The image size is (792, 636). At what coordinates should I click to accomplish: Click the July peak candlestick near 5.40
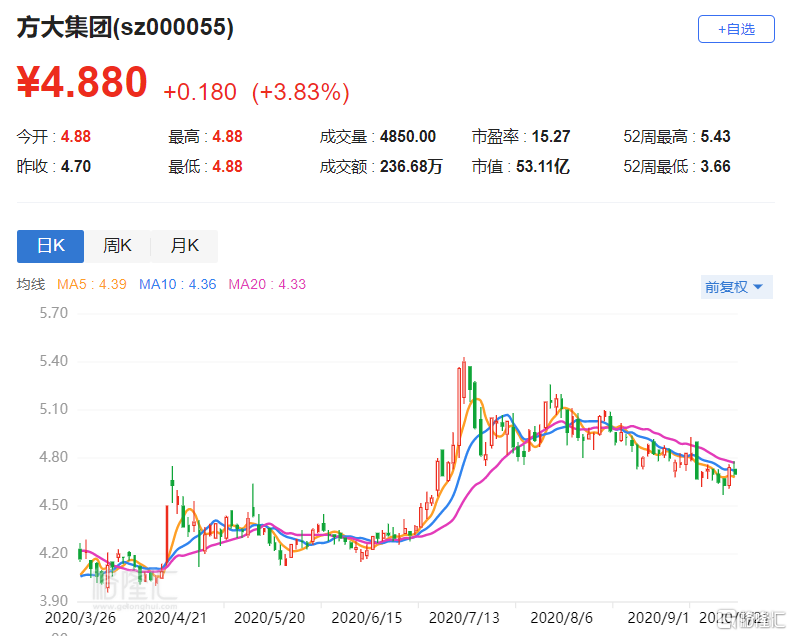pos(464,381)
